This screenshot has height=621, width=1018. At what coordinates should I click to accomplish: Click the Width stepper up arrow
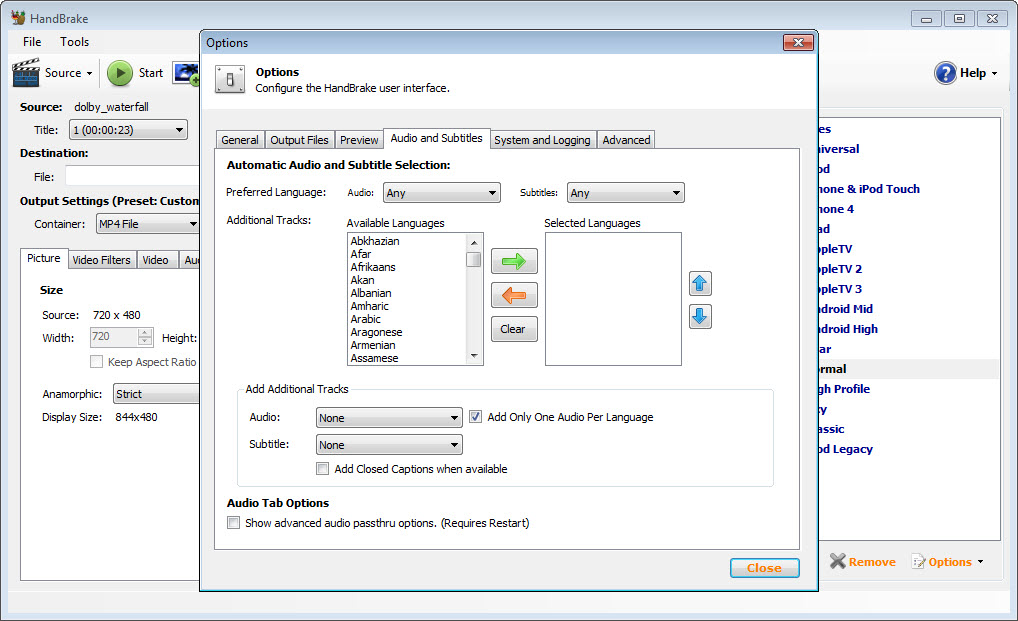coord(145,333)
